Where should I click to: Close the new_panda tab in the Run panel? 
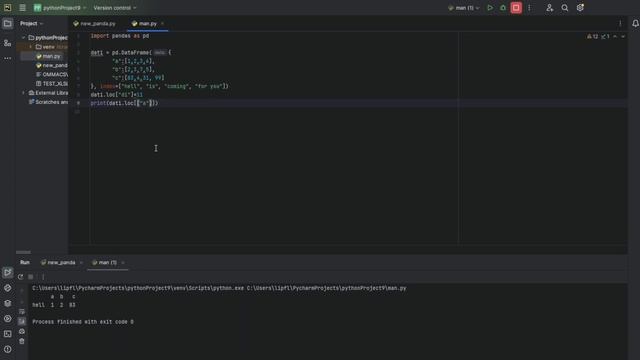pos(81,262)
